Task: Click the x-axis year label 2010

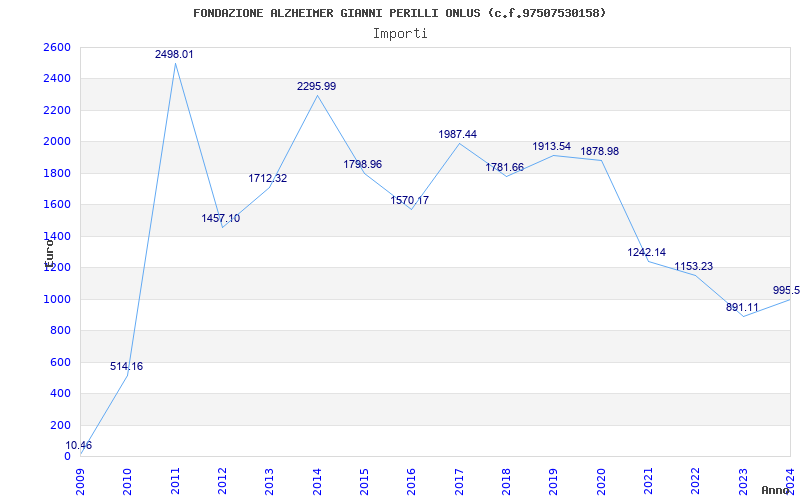Action: click(128, 482)
